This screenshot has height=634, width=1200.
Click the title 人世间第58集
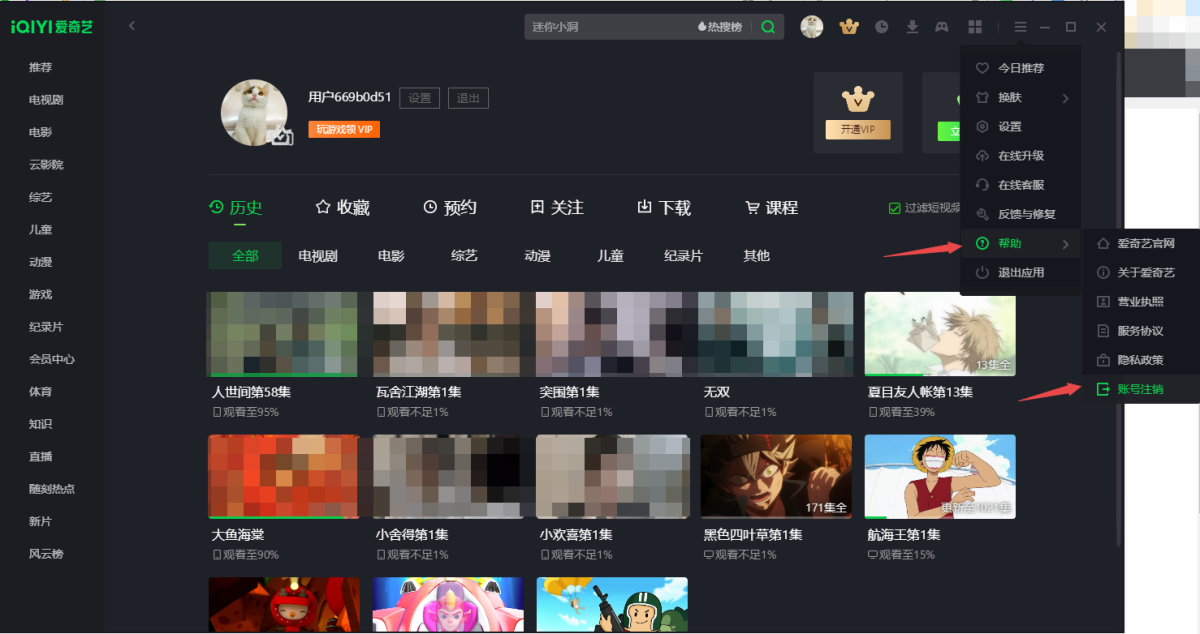[251, 392]
